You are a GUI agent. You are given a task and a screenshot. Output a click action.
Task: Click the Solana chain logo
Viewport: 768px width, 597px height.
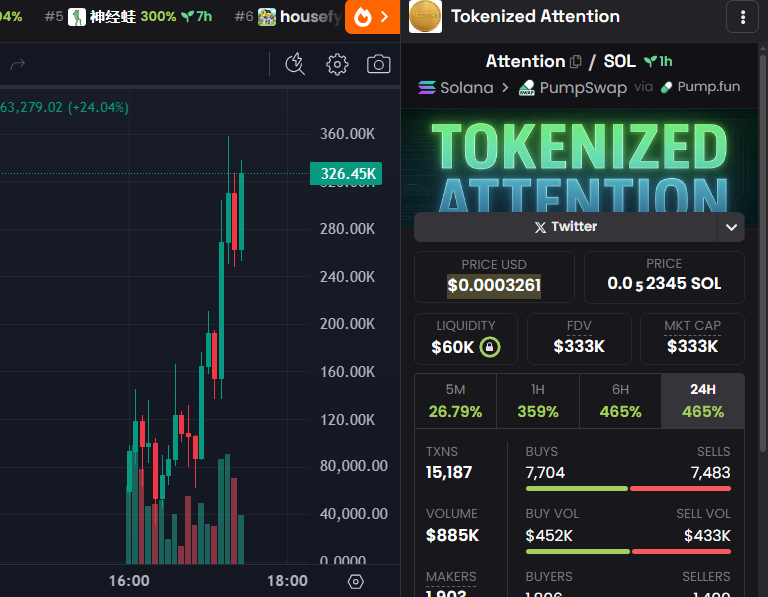coord(427,88)
